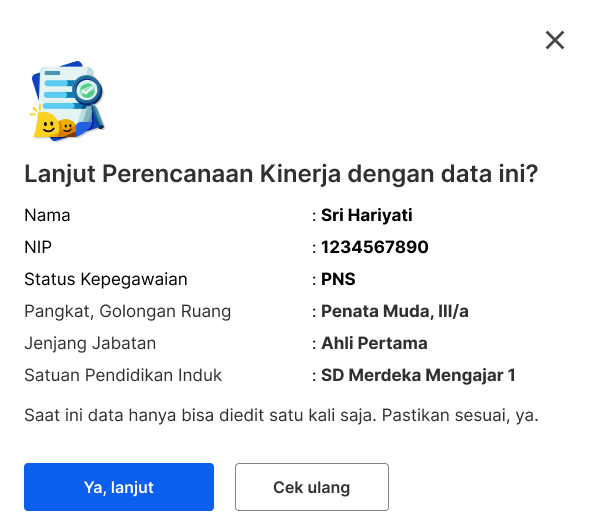The width and height of the screenshot is (595, 531).
Task: Click the Status Kepegawaian label
Action: (x=106, y=279)
